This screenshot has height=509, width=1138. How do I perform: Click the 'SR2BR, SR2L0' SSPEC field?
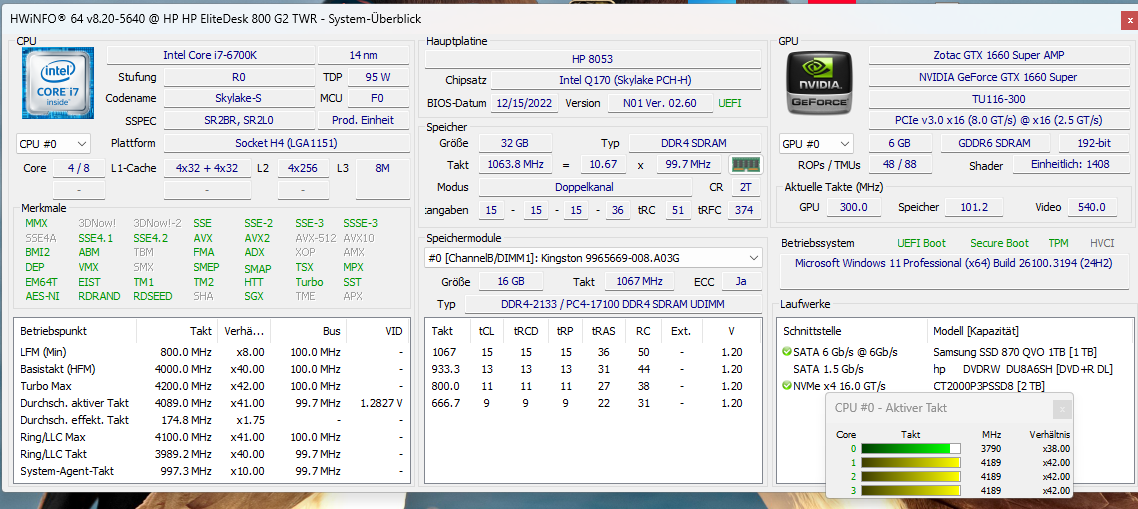click(x=239, y=121)
